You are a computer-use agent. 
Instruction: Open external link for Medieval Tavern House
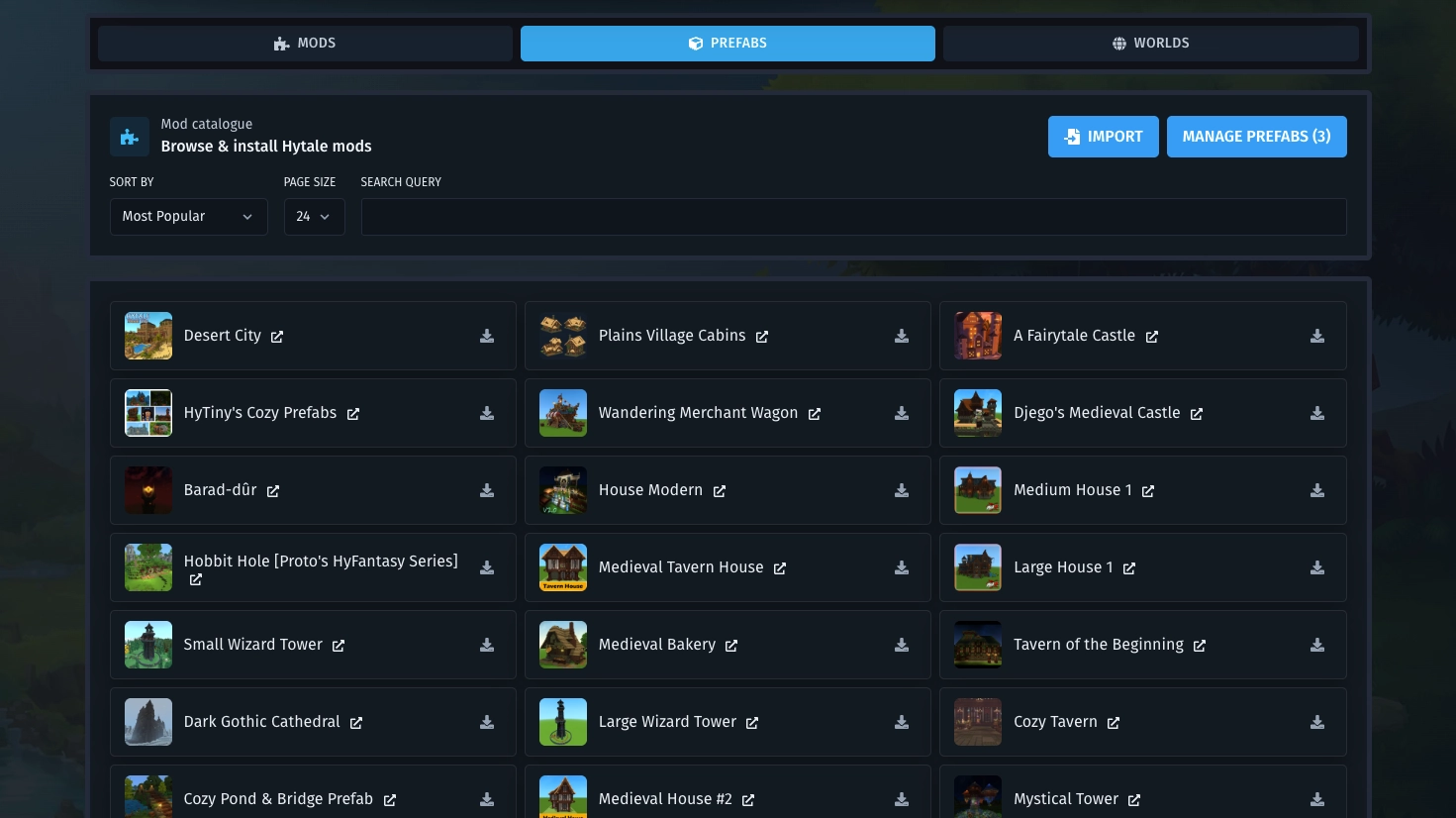(780, 568)
